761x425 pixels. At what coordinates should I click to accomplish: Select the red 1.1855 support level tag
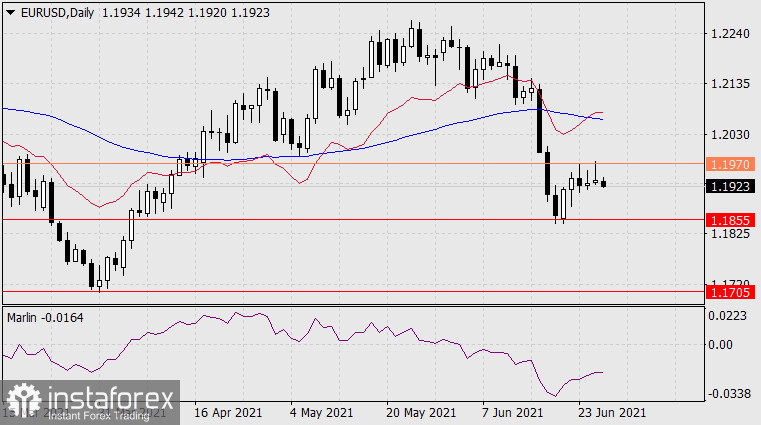[728, 219]
